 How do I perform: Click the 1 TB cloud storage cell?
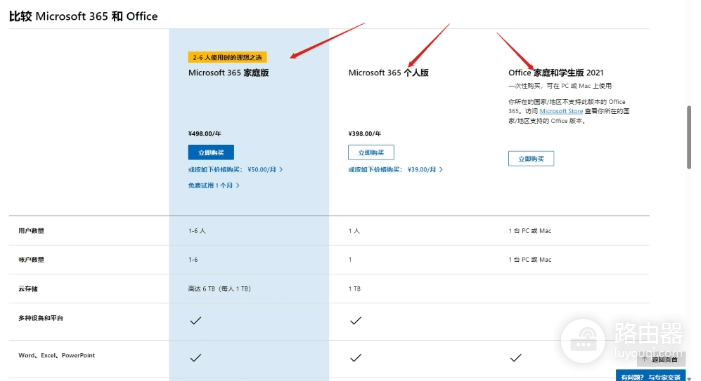coord(355,289)
